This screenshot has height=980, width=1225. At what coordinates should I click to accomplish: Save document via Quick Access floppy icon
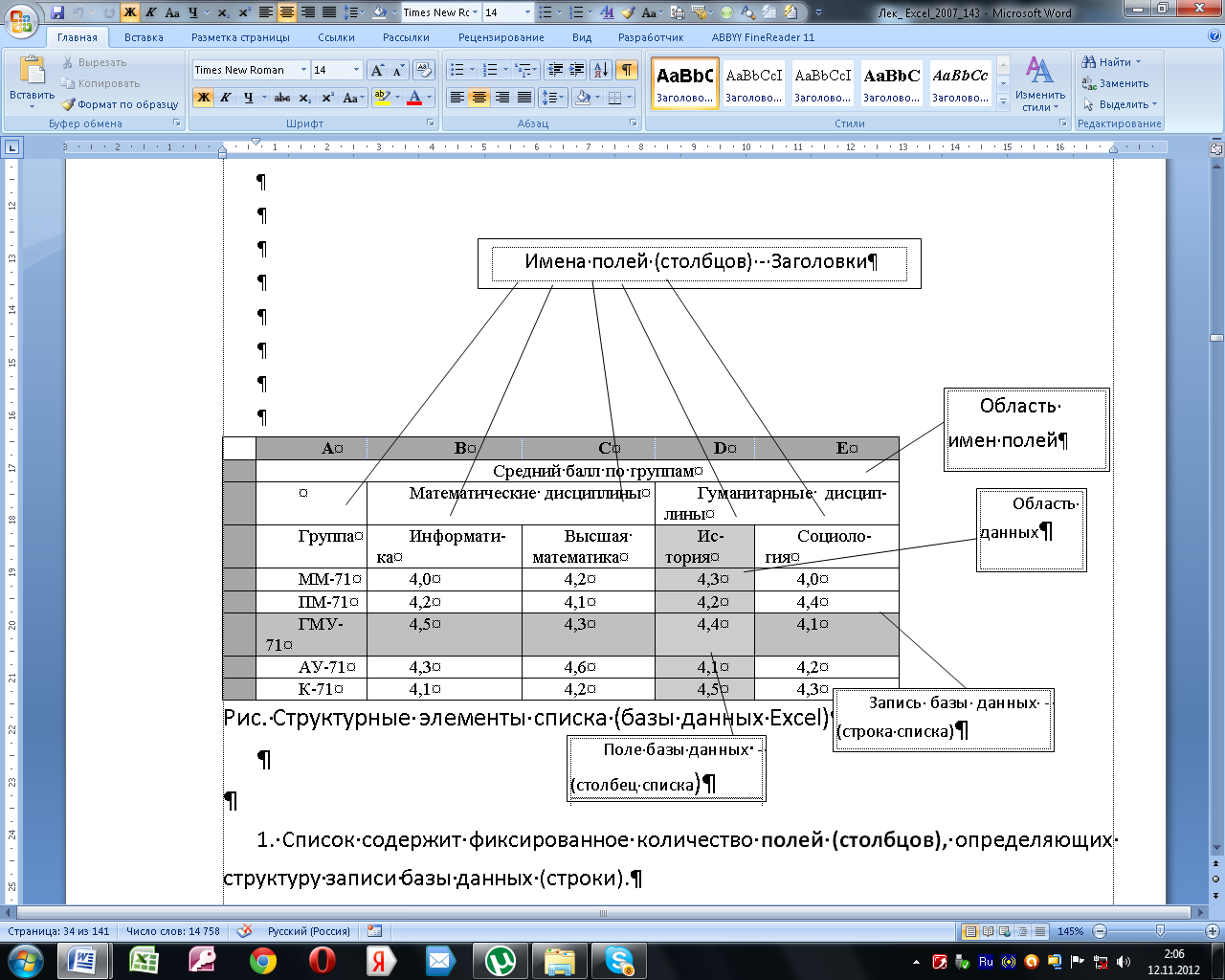coord(57,12)
